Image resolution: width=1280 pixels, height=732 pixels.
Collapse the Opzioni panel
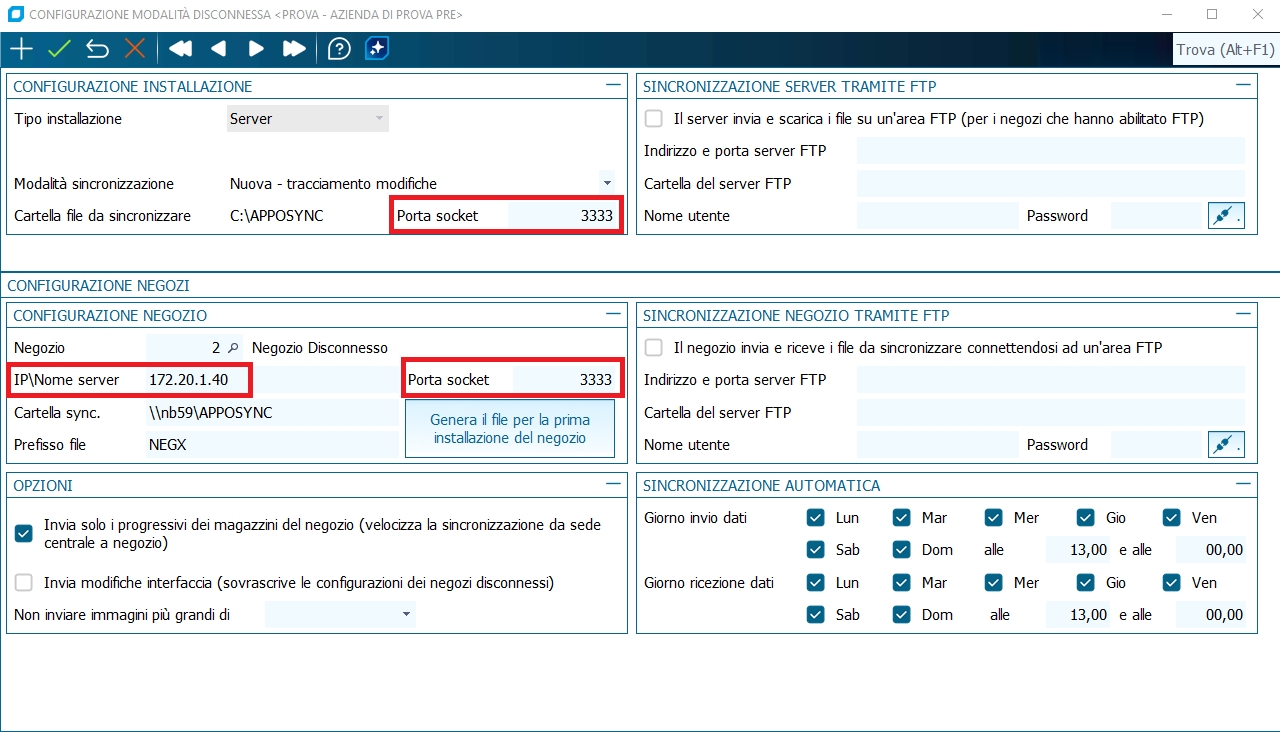pos(613,485)
